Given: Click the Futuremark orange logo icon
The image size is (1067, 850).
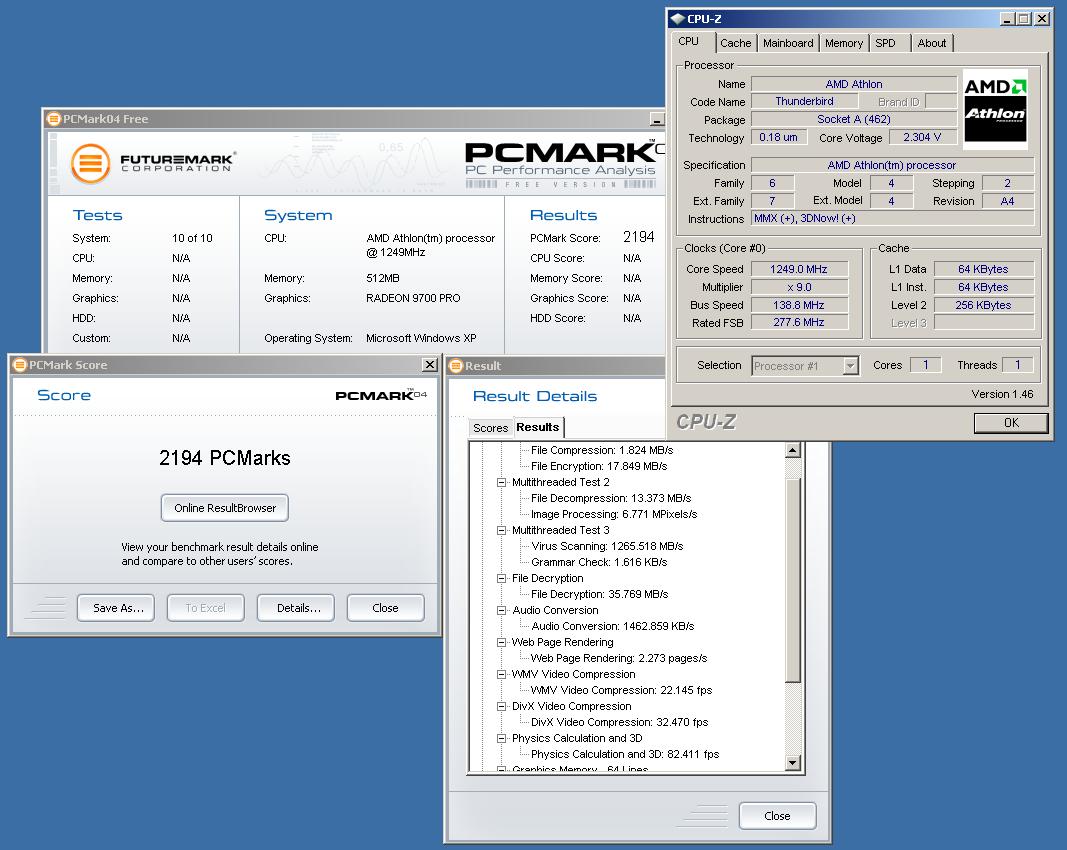Looking at the screenshot, I should (x=91, y=163).
